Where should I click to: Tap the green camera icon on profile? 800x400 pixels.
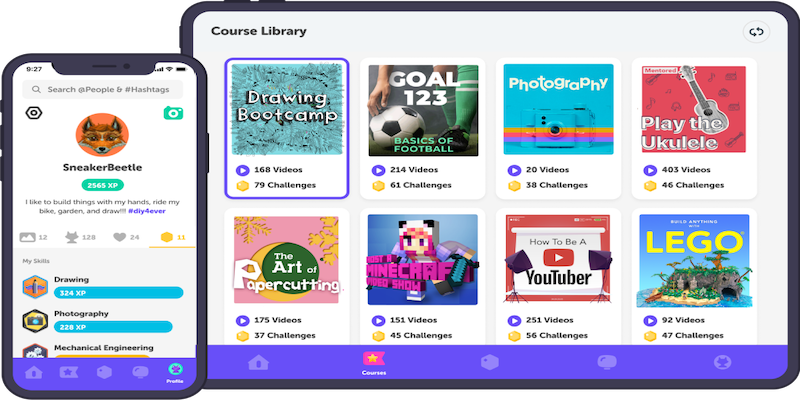(173, 113)
